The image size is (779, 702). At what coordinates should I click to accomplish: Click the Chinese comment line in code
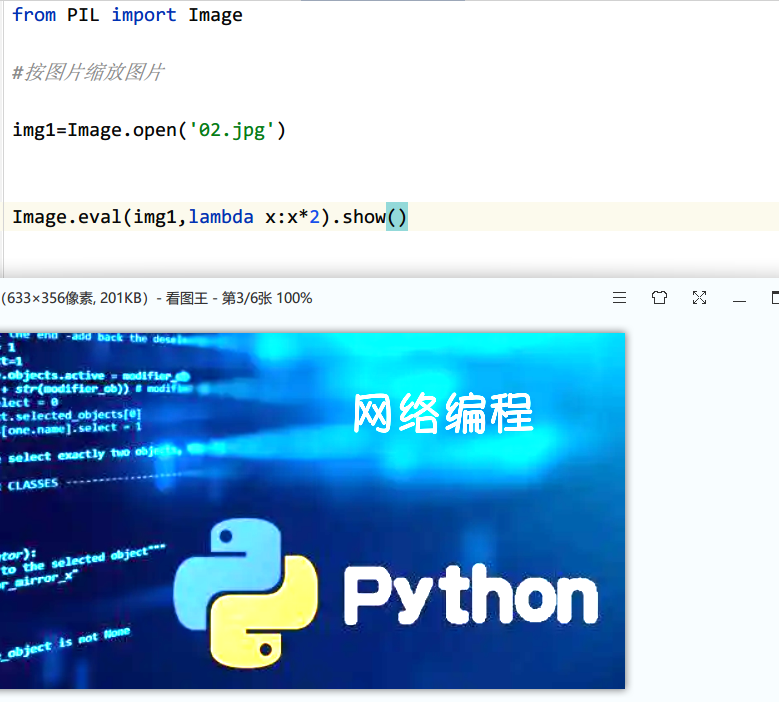pyautogui.click(x=88, y=72)
